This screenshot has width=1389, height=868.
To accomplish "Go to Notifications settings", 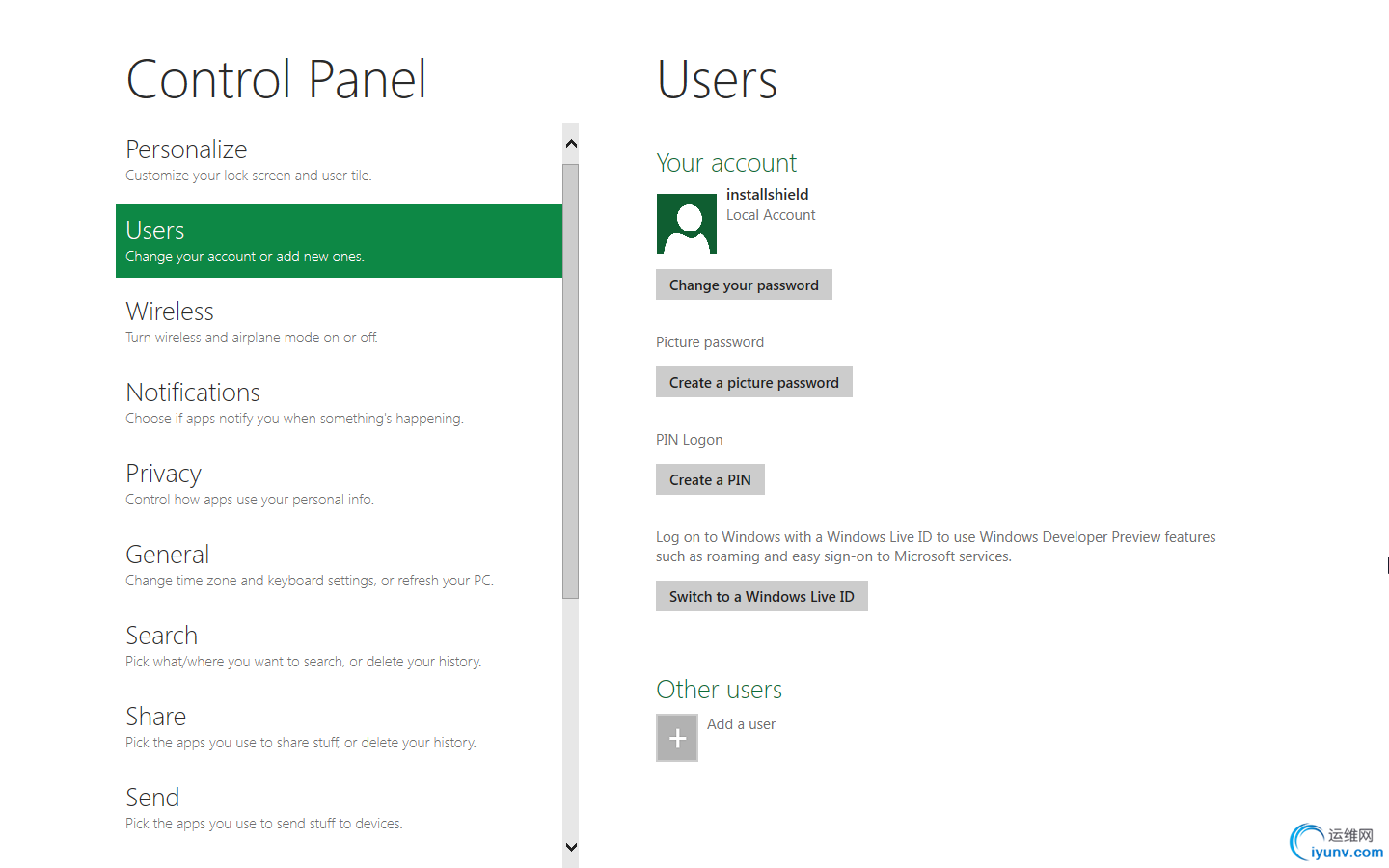I will (339, 403).
